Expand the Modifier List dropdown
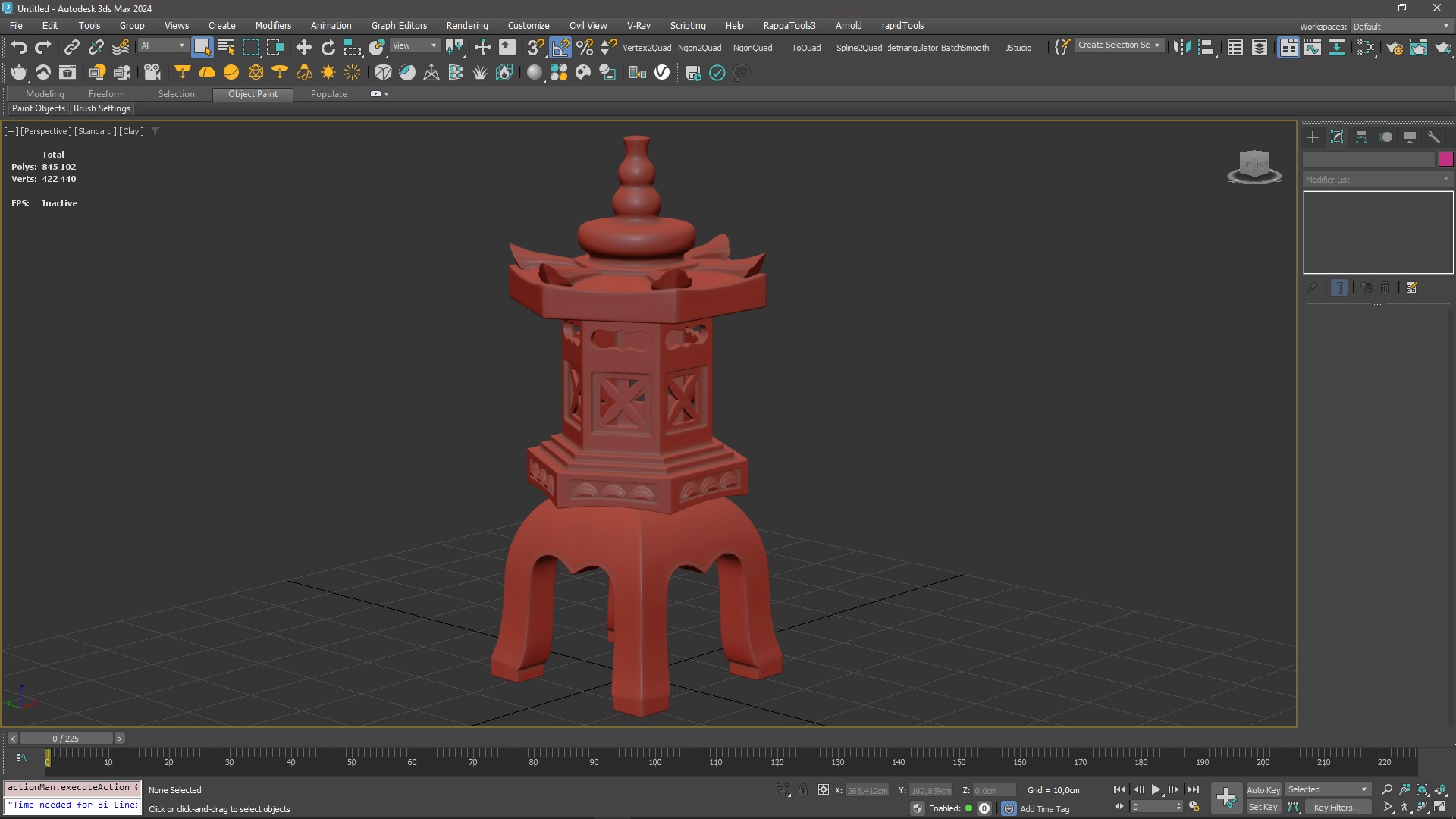The image size is (1456, 819). pyautogui.click(x=1377, y=180)
